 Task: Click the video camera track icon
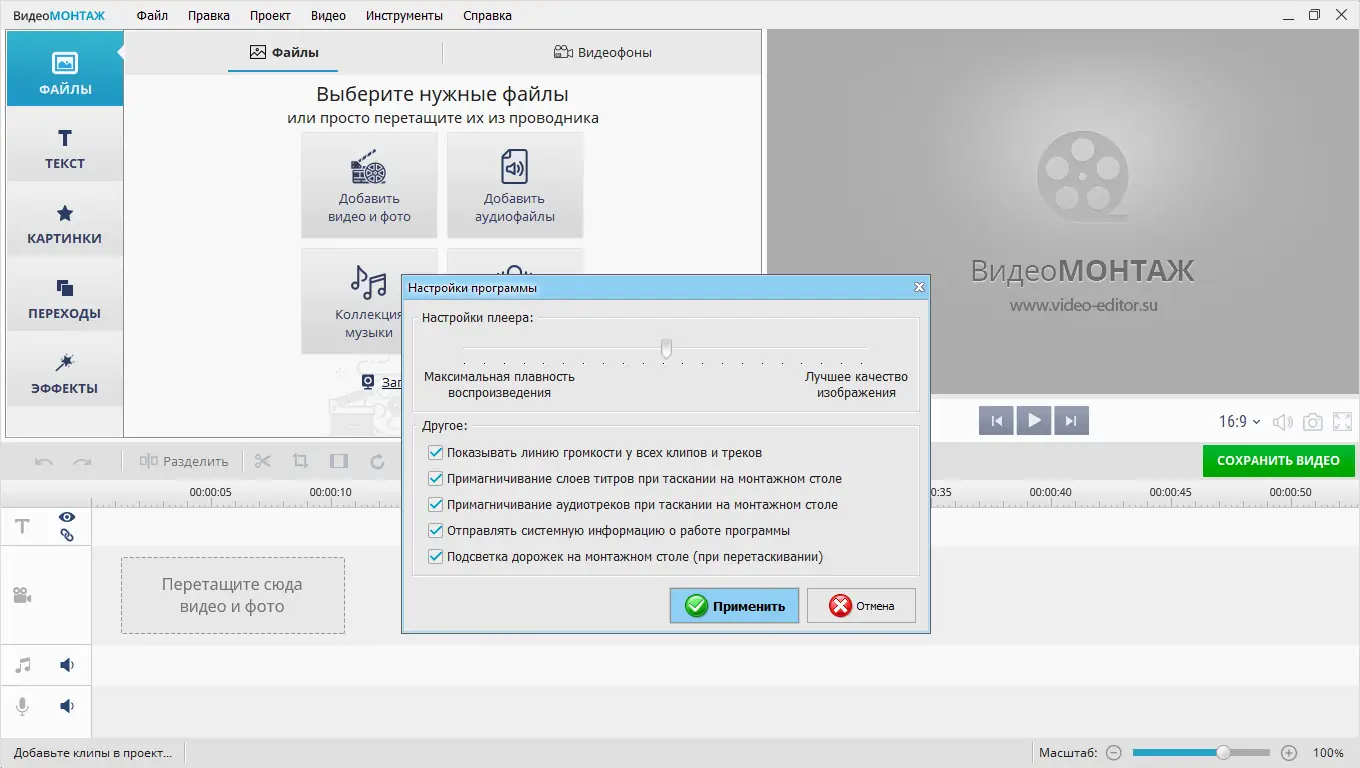pyautogui.click(x=22, y=595)
